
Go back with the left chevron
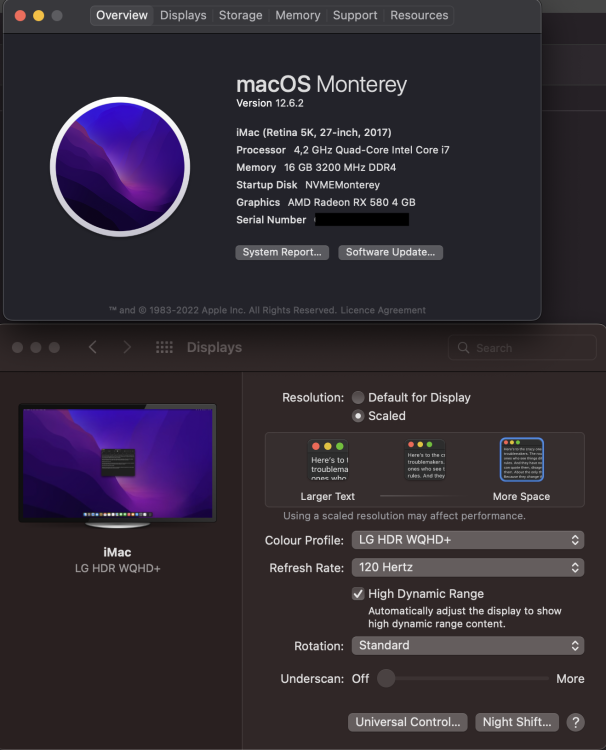coord(93,347)
